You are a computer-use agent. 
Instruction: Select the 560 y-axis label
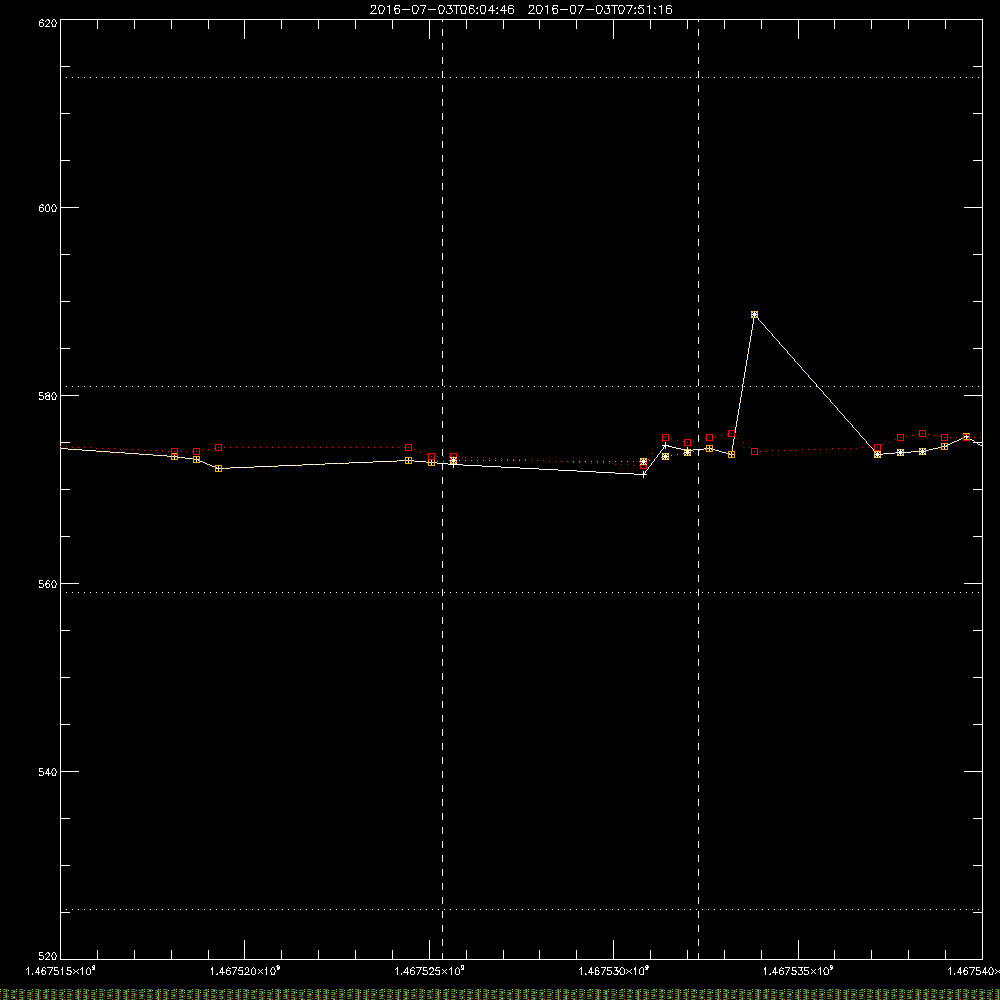pyautogui.click(x=48, y=584)
